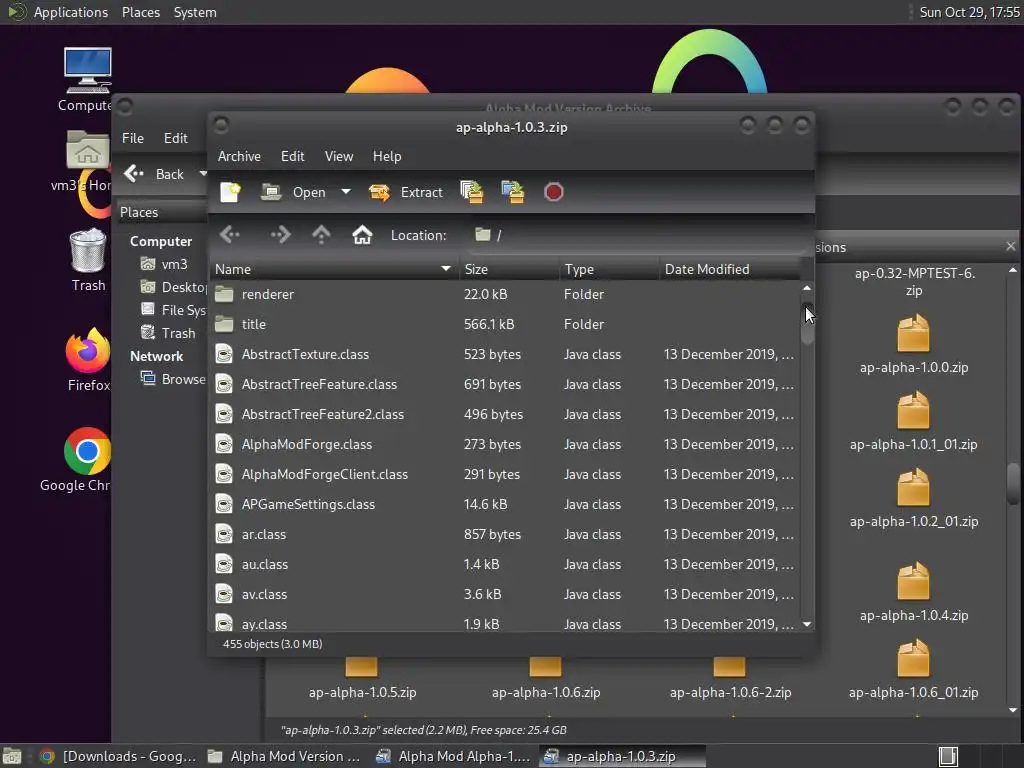Viewport: 1024px width, 768px height.
Task: Click the archive list scroll down arrow
Action: 807,624
